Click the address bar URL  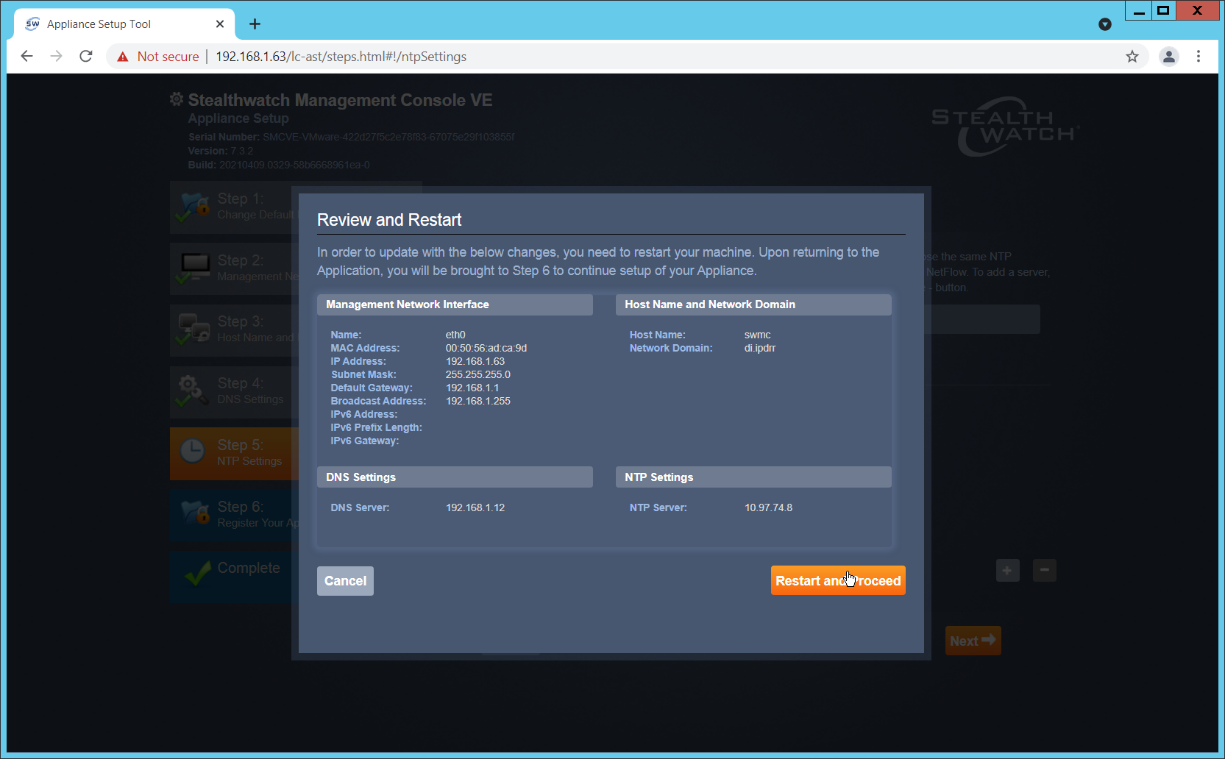point(341,57)
